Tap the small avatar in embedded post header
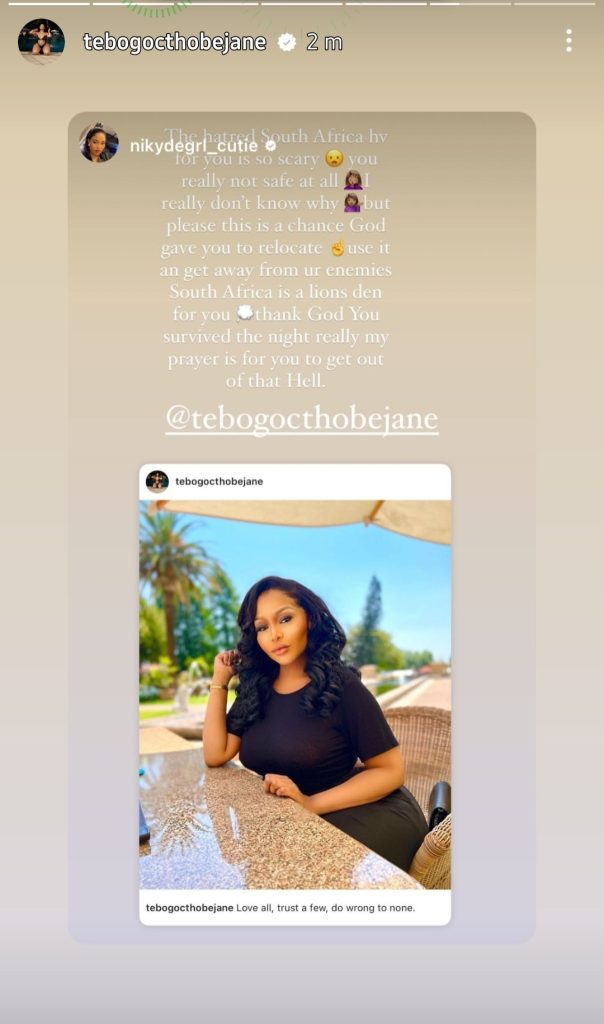This screenshot has width=604, height=1024. pos(157,481)
